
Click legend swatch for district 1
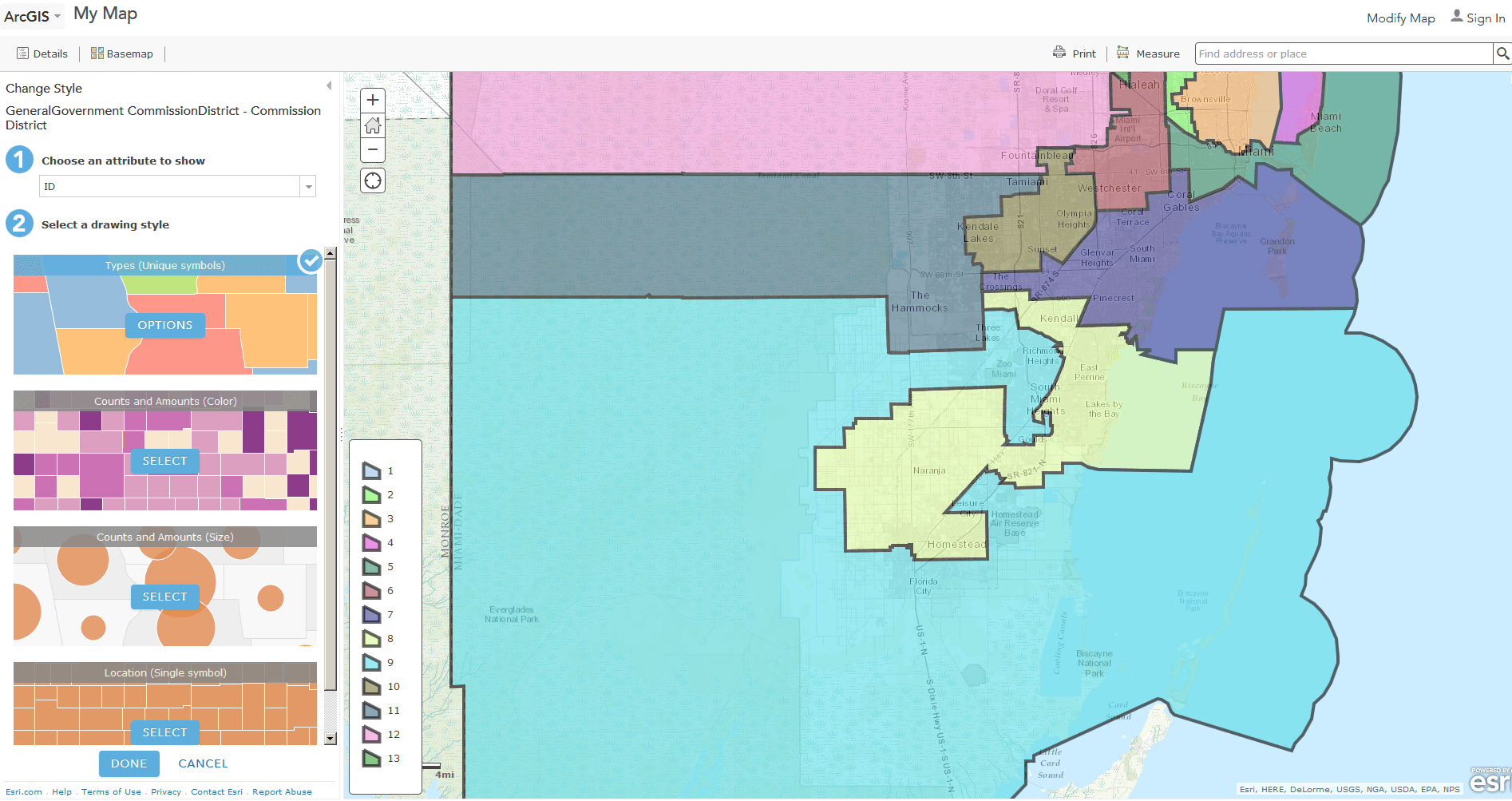[371, 470]
